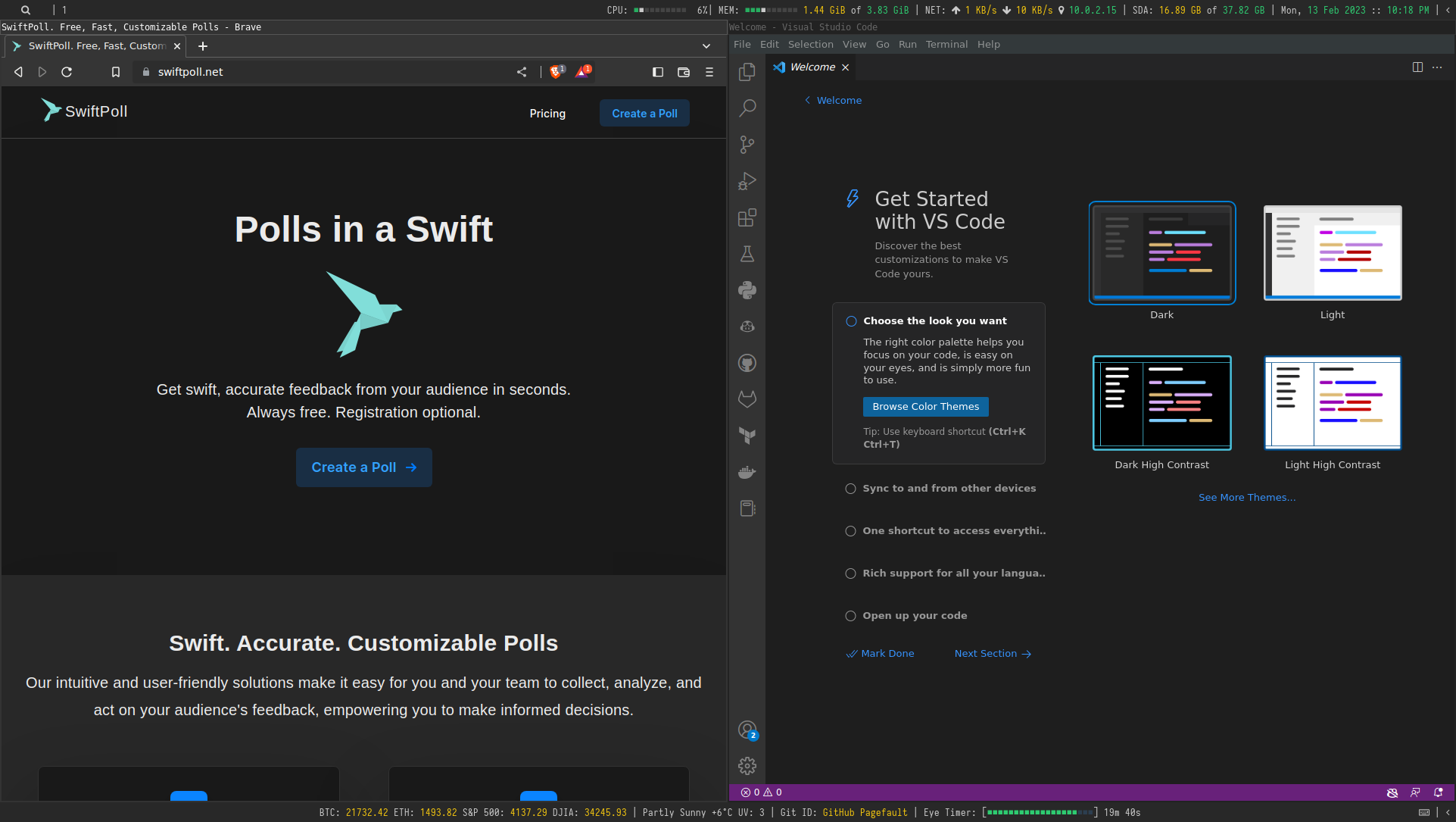Open the Selection menu
Screen dimensions: 1456x822
click(x=810, y=45)
